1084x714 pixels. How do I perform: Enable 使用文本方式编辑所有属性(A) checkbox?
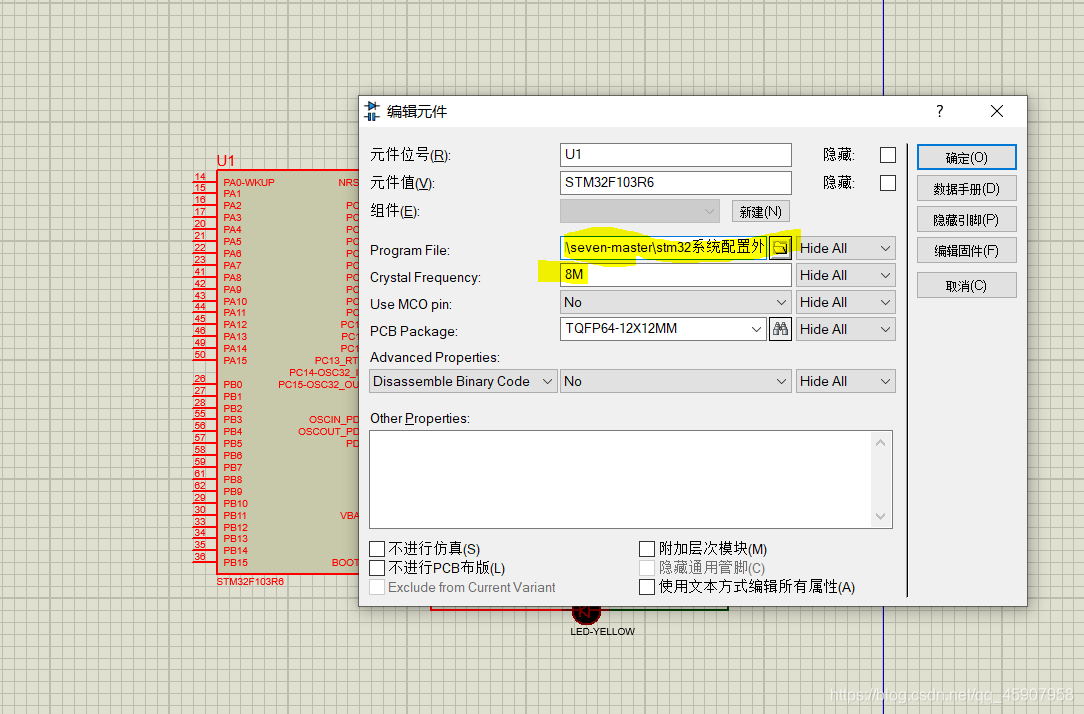[646, 587]
